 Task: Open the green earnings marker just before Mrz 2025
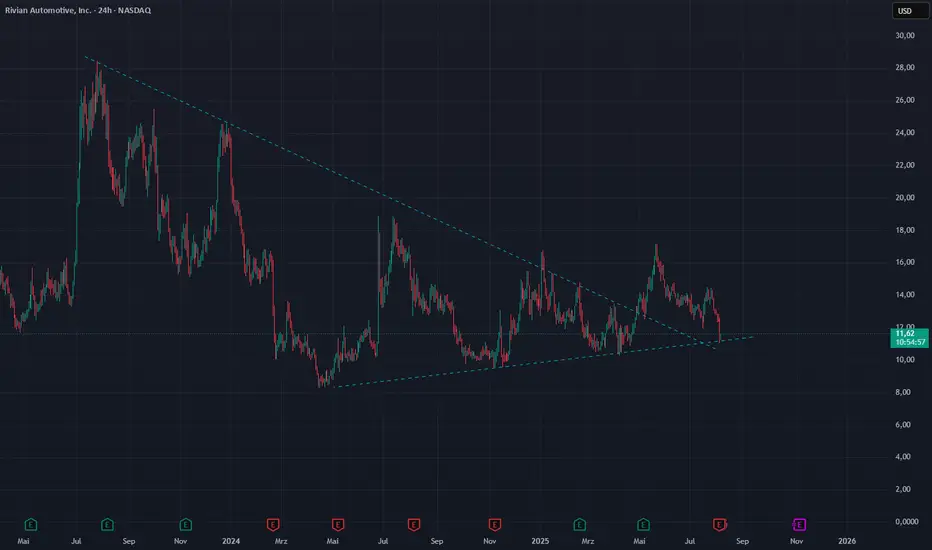pos(580,524)
